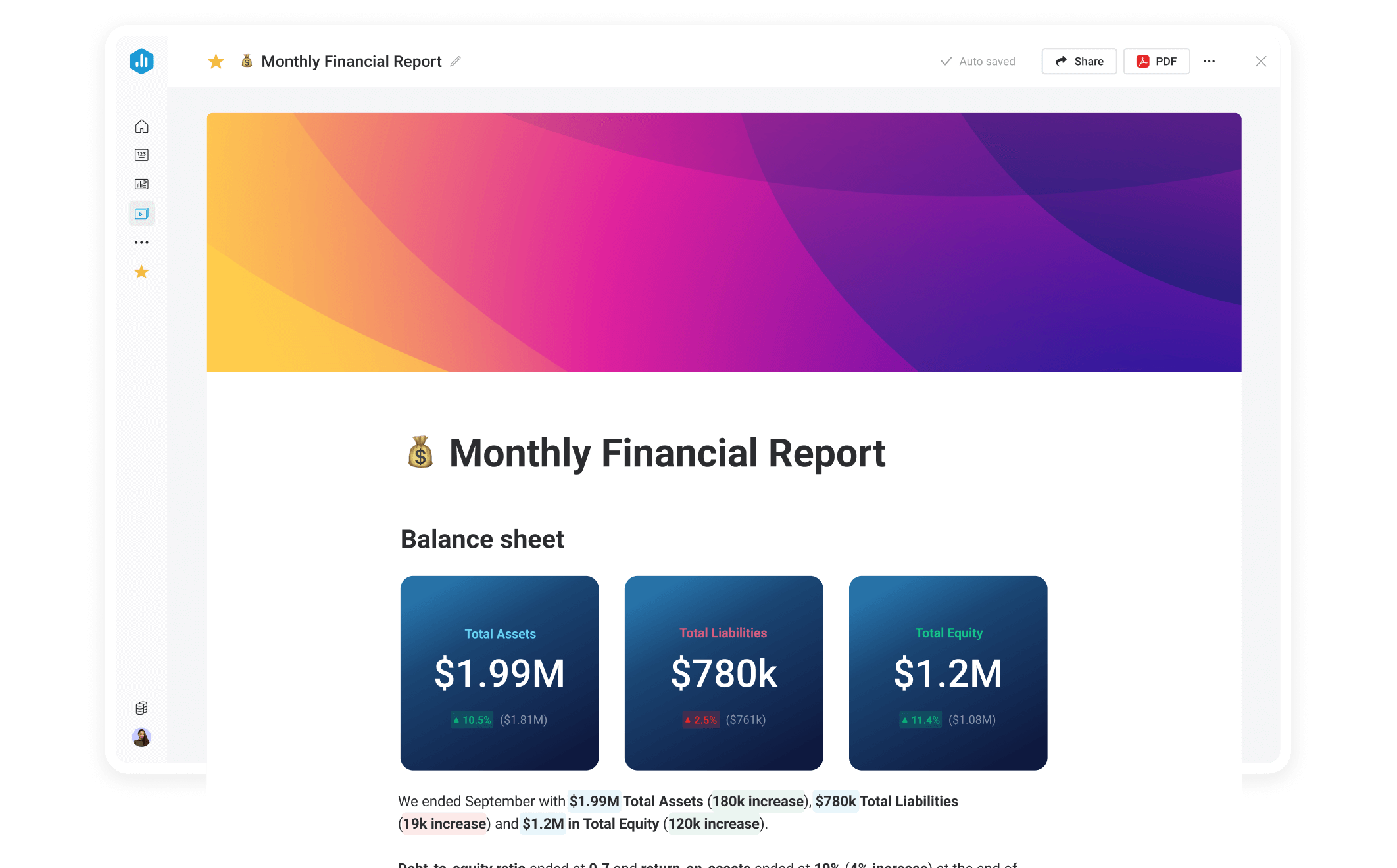
Task: Toggle the favorite star beside report title
Action: point(216,62)
